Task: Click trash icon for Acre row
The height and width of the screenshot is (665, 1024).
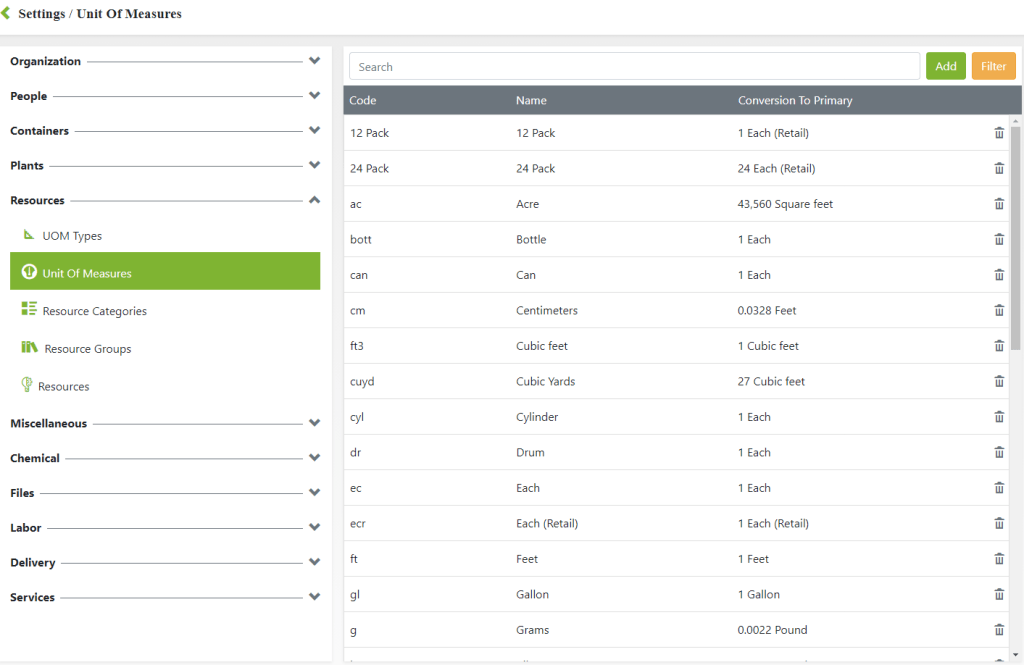Action: pos(999,204)
